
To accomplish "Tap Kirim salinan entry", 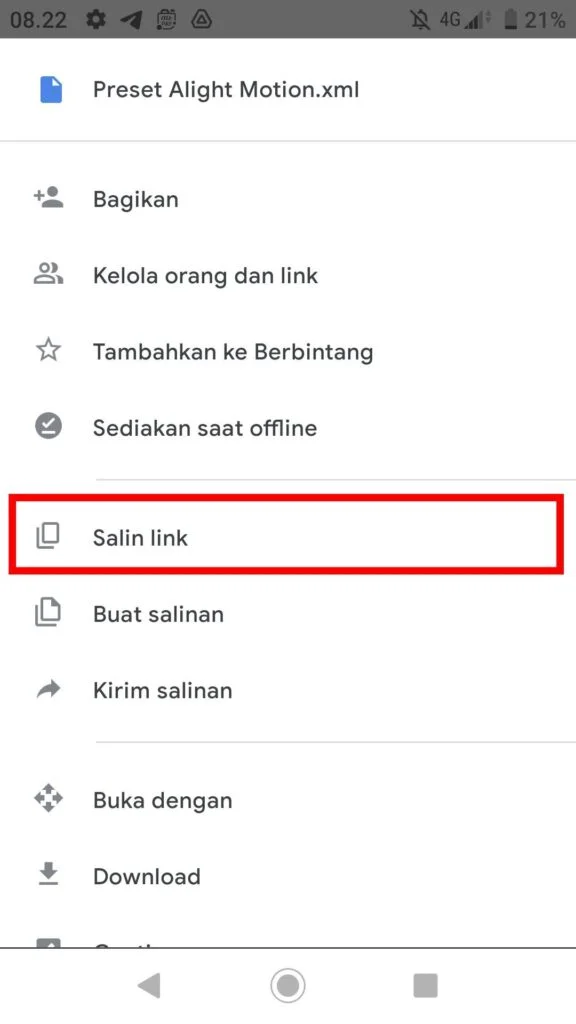I will point(288,690).
